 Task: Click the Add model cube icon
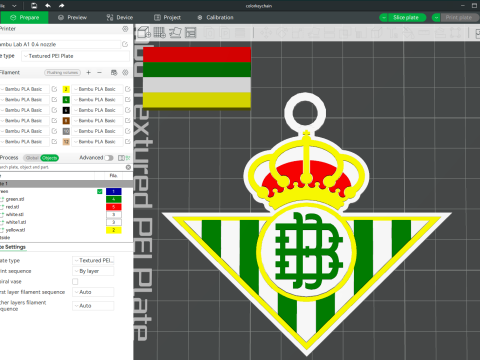(144, 33)
